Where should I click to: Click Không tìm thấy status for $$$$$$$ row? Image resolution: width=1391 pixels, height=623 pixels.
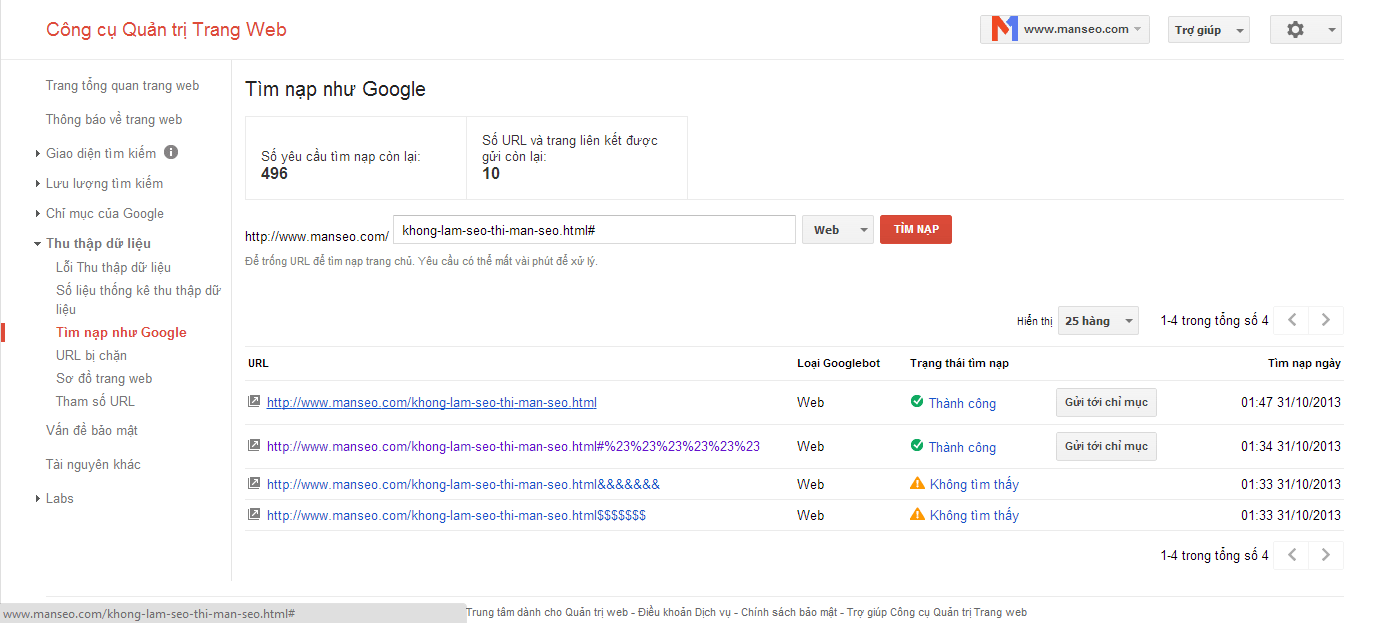(x=974, y=515)
